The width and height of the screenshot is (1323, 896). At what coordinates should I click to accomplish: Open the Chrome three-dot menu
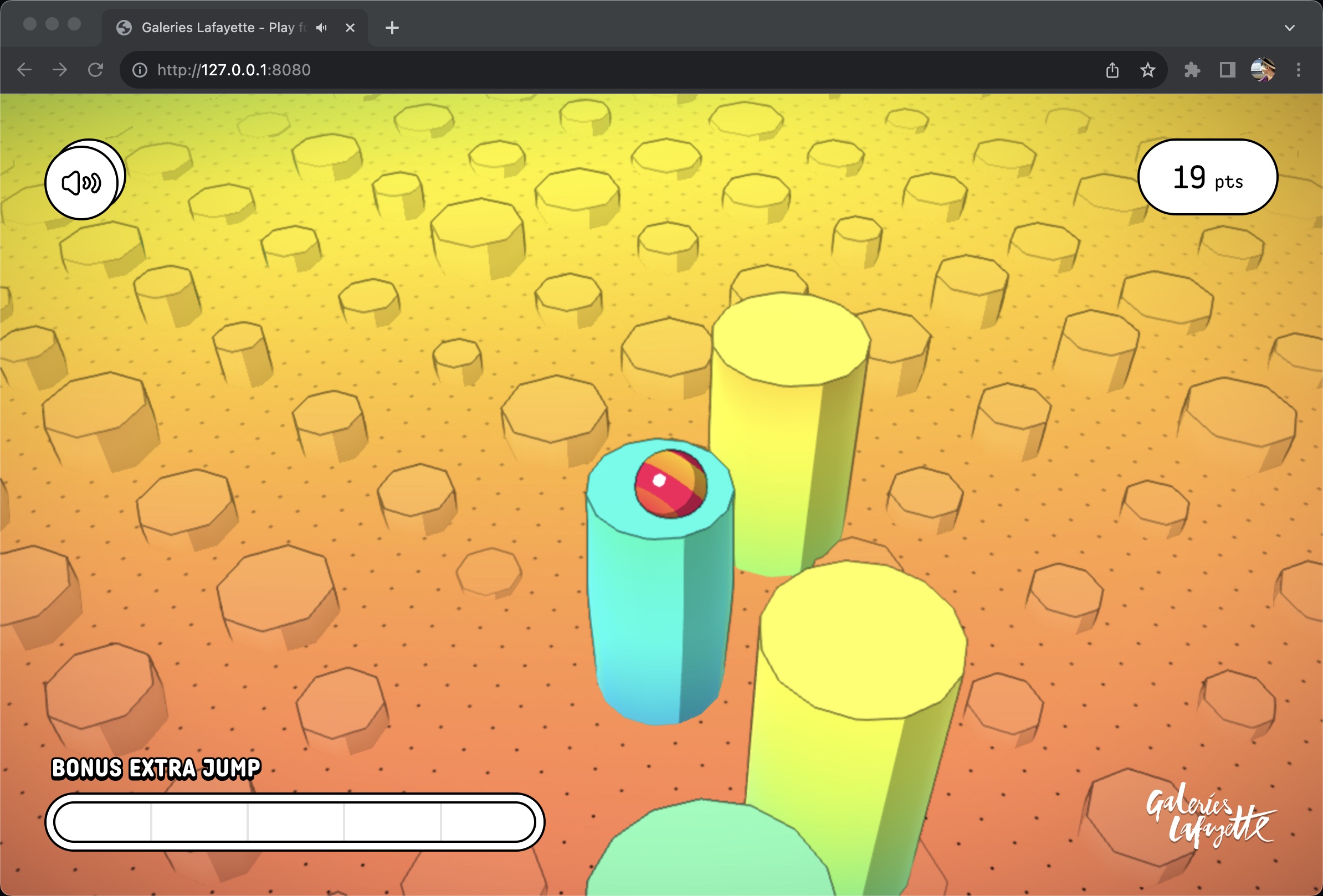coord(1299,70)
